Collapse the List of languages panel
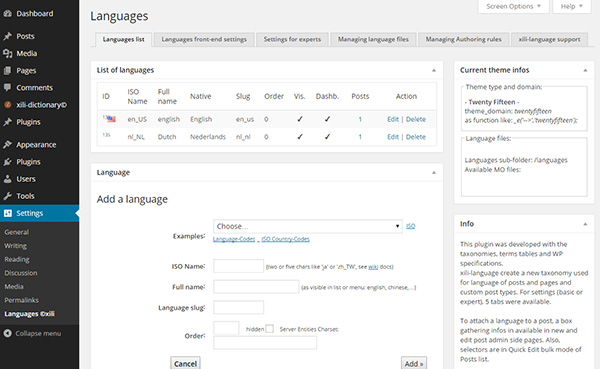 434,70
